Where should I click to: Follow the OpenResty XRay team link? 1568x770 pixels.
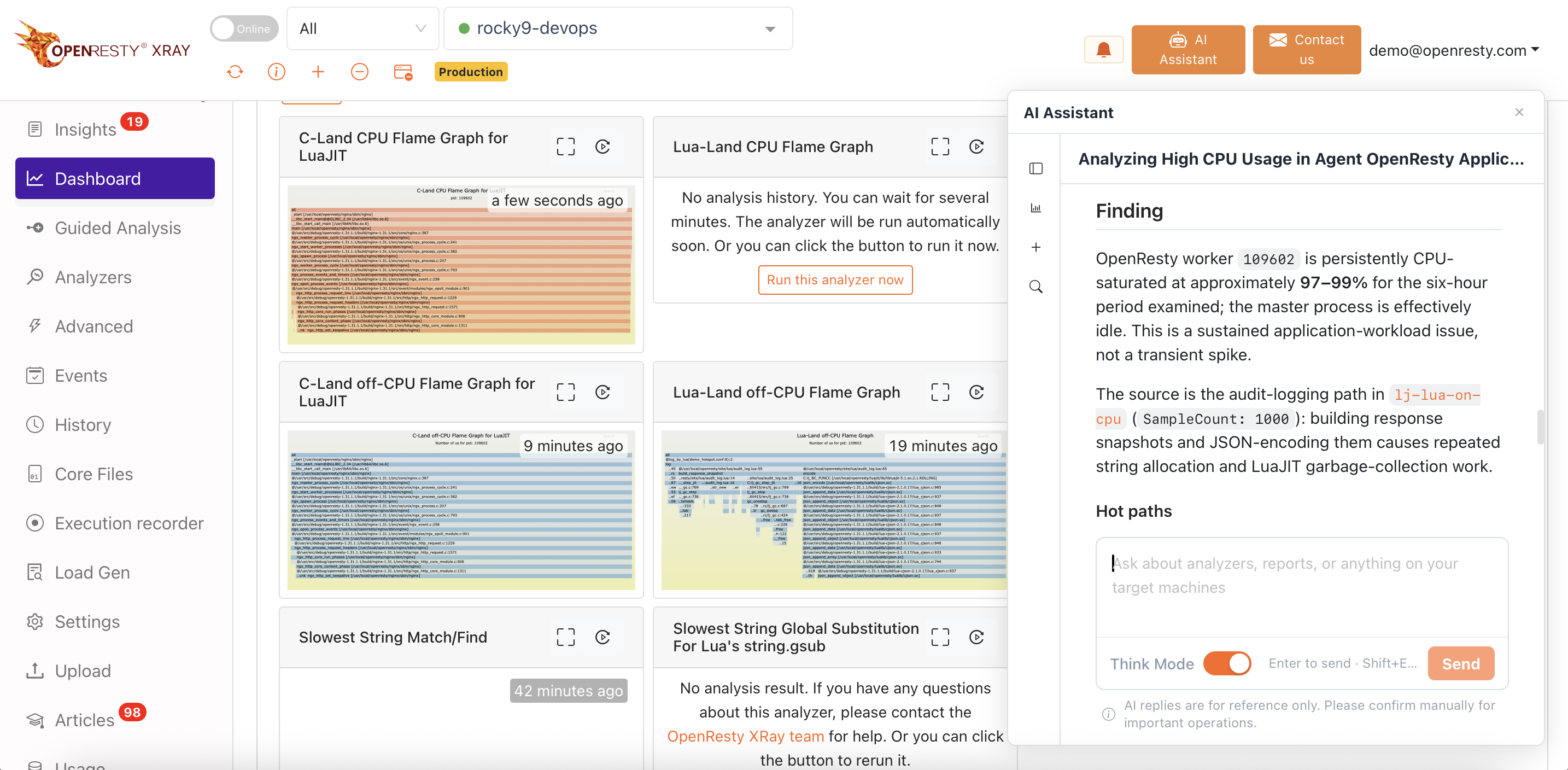click(745, 737)
